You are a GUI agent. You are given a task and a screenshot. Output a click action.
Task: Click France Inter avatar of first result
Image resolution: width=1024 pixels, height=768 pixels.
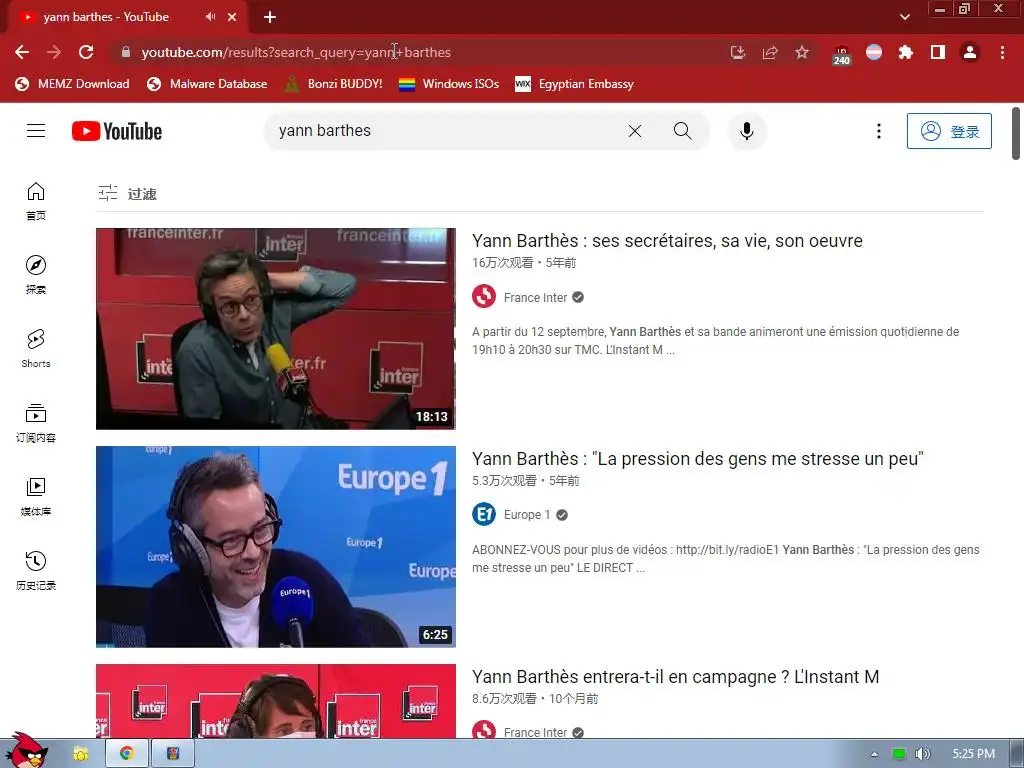click(x=484, y=296)
